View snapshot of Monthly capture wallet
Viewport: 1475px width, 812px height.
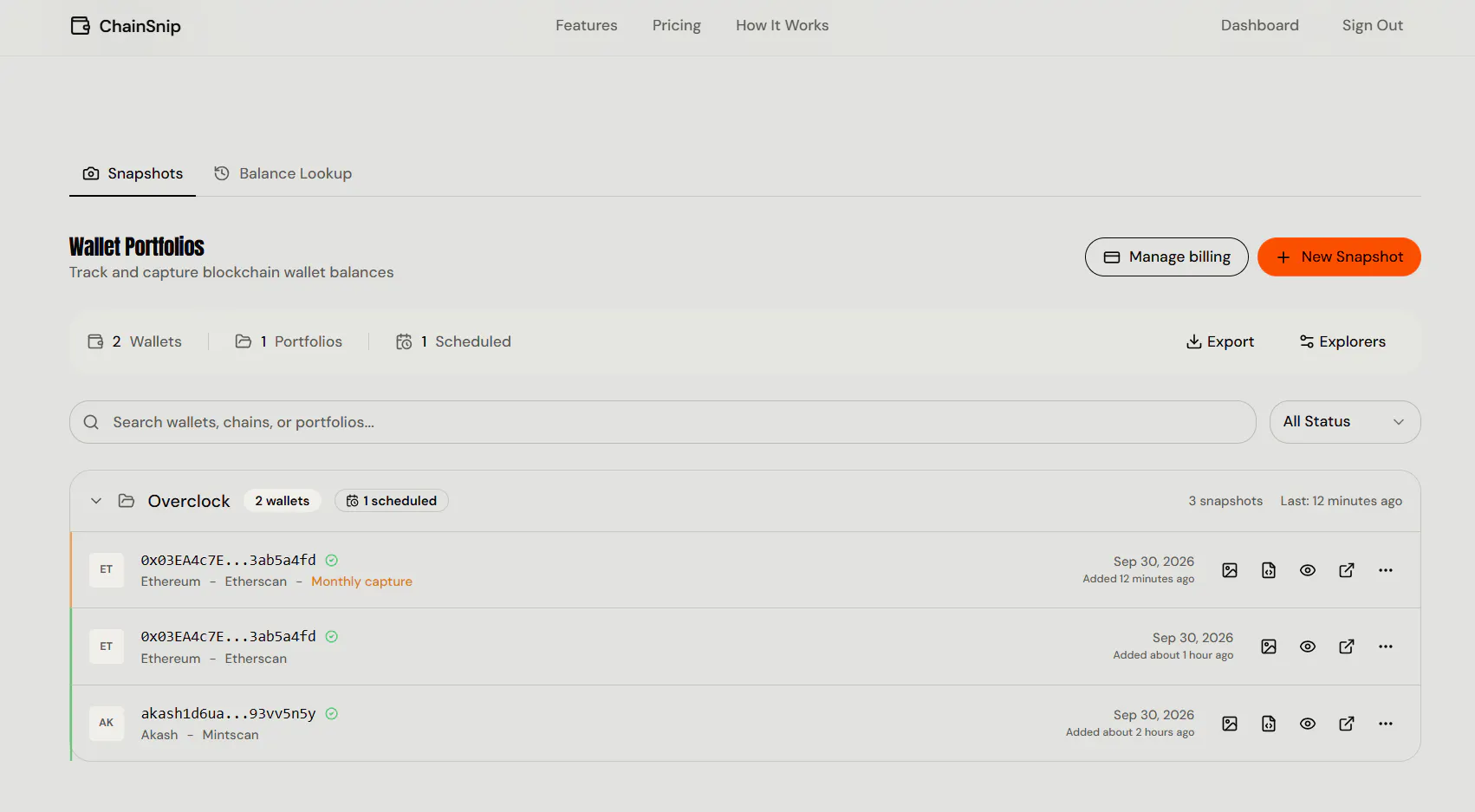point(1308,570)
